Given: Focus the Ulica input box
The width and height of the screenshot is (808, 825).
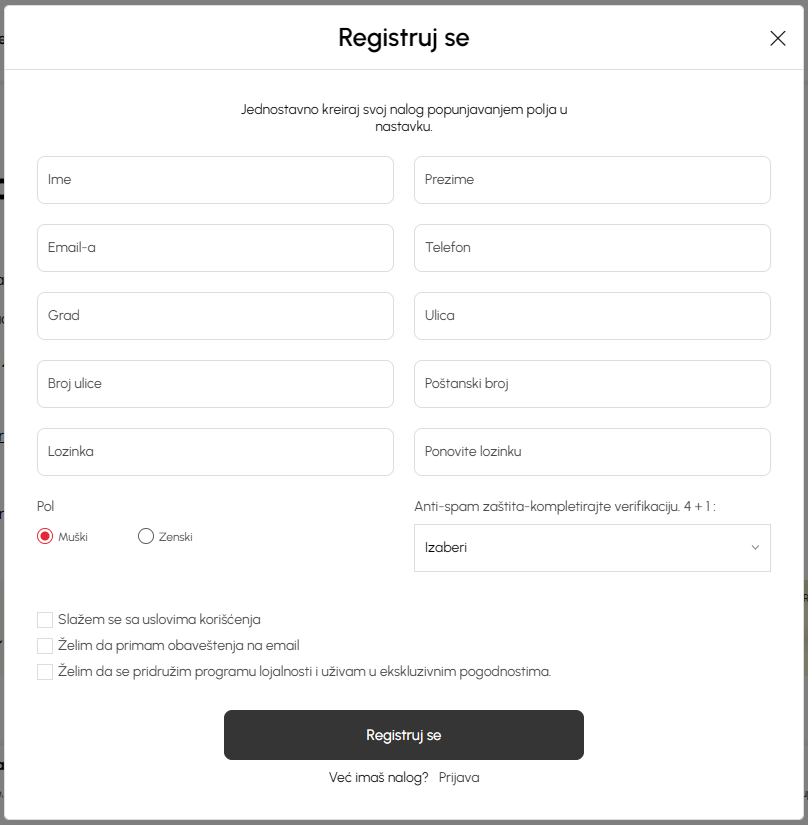Looking at the screenshot, I should click(592, 316).
